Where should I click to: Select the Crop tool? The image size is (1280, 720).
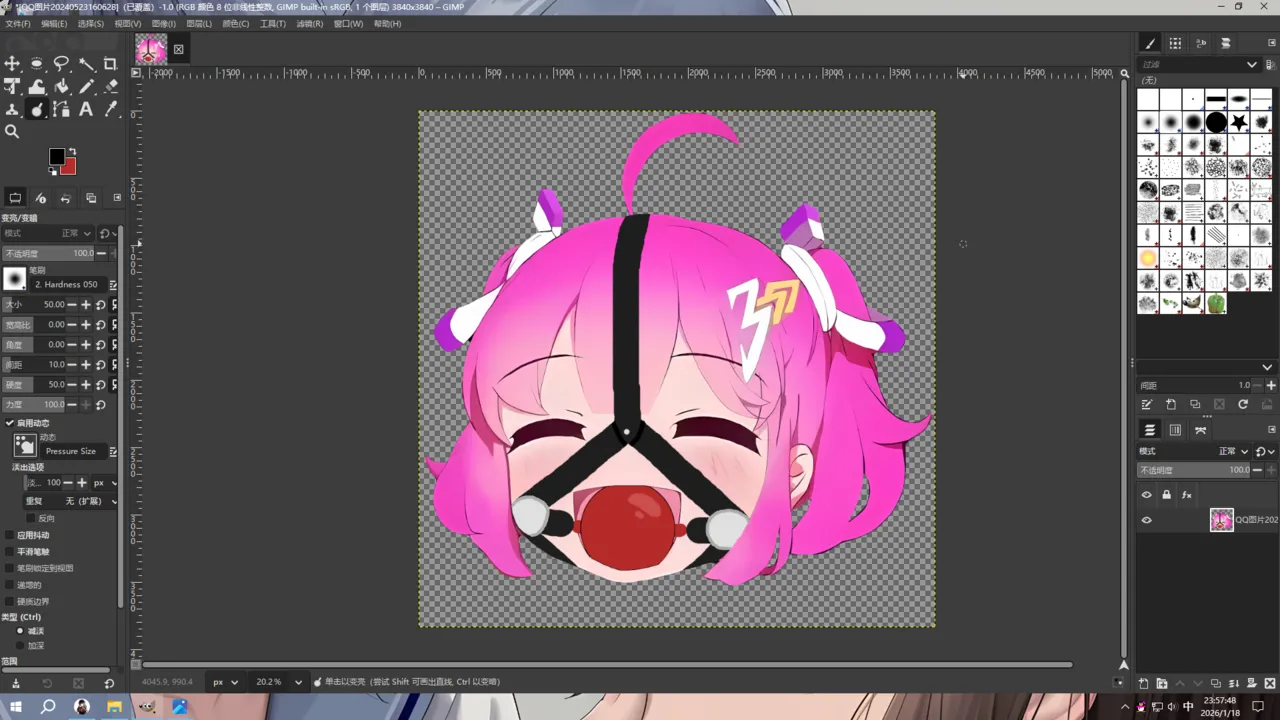click(x=110, y=64)
